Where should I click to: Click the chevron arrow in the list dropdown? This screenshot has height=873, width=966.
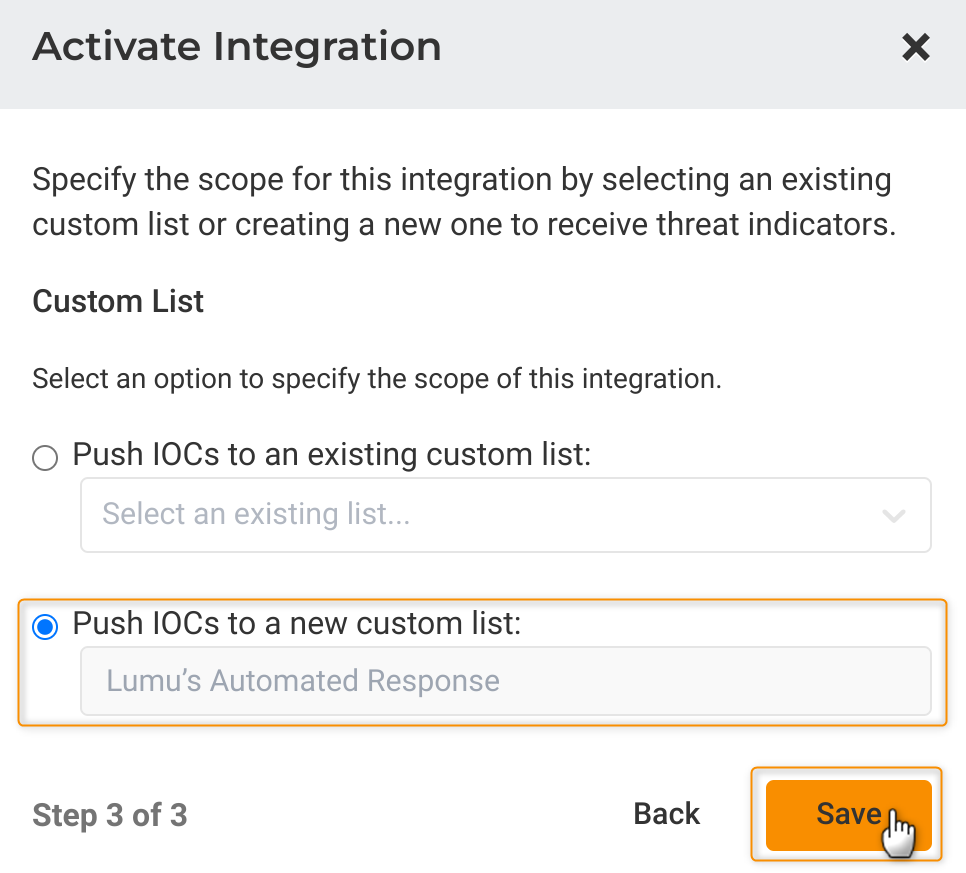pos(893,516)
